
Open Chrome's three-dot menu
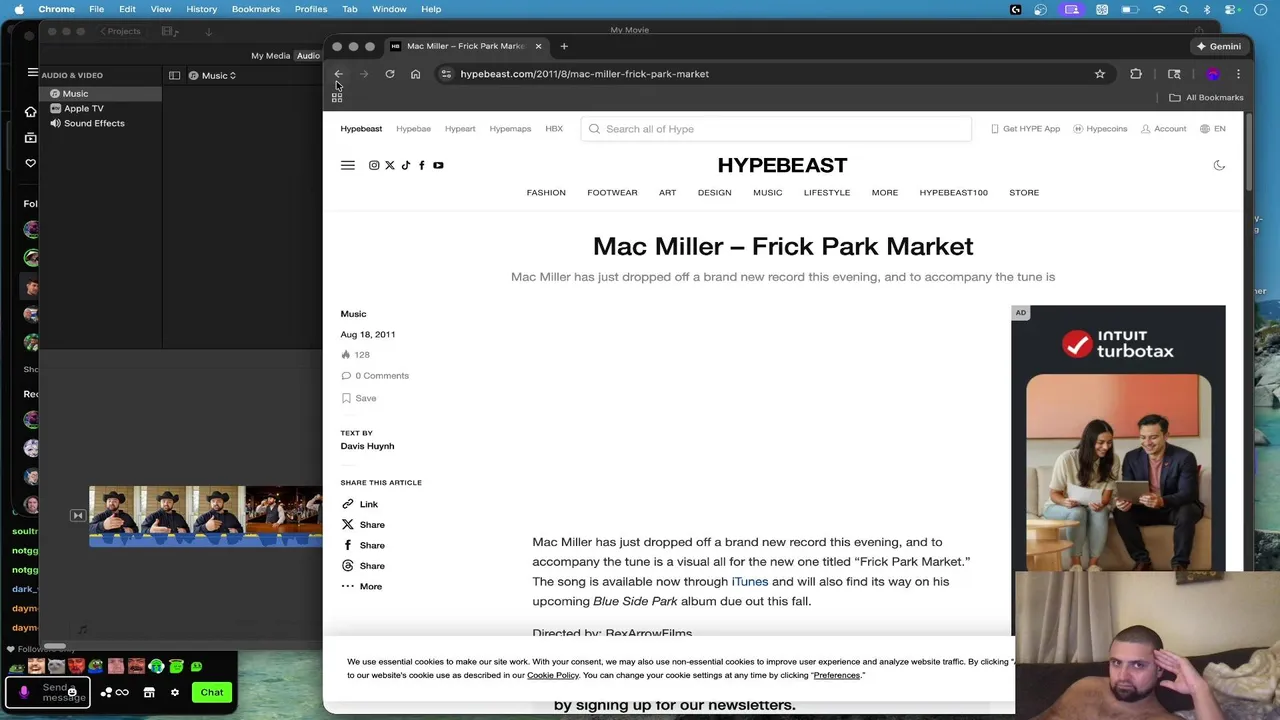(1238, 74)
